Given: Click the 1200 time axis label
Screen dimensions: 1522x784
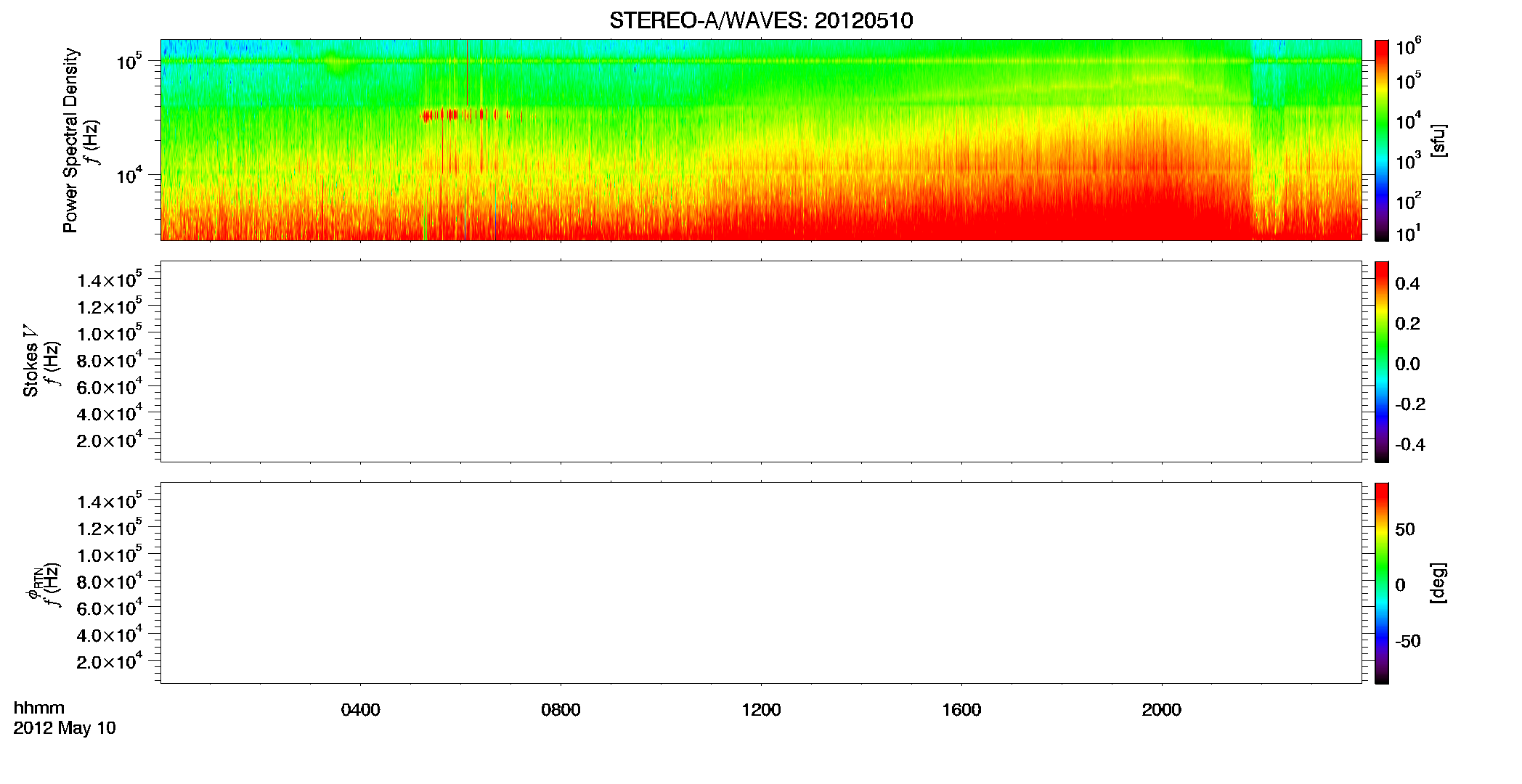Looking at the screenshot, I should click(761, 710).
